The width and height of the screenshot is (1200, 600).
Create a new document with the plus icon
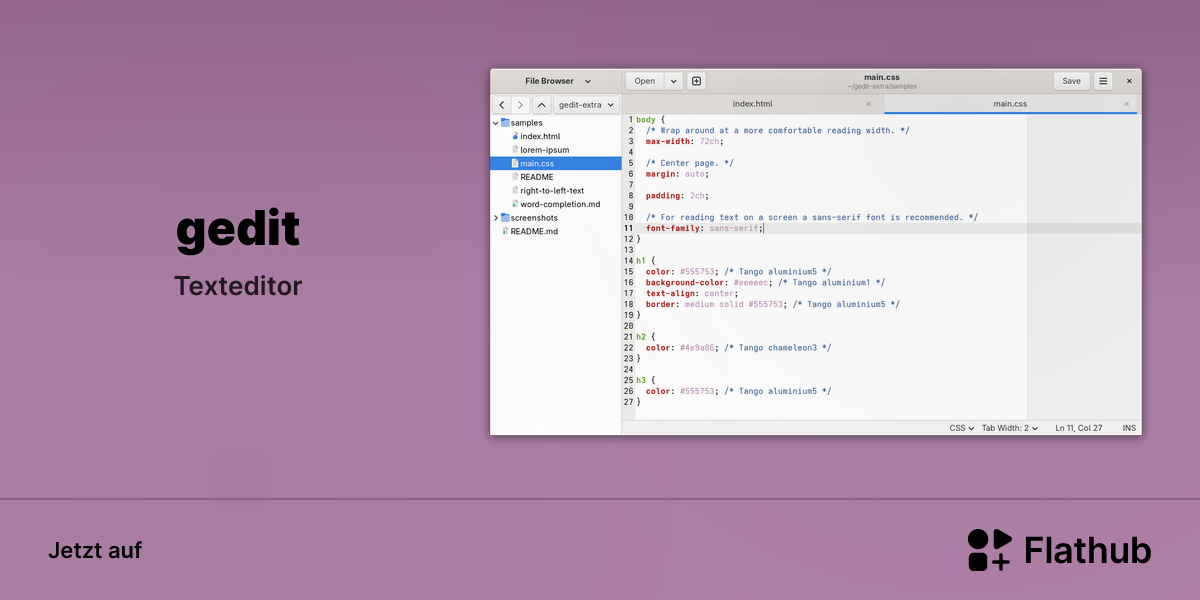coord(697,81)
